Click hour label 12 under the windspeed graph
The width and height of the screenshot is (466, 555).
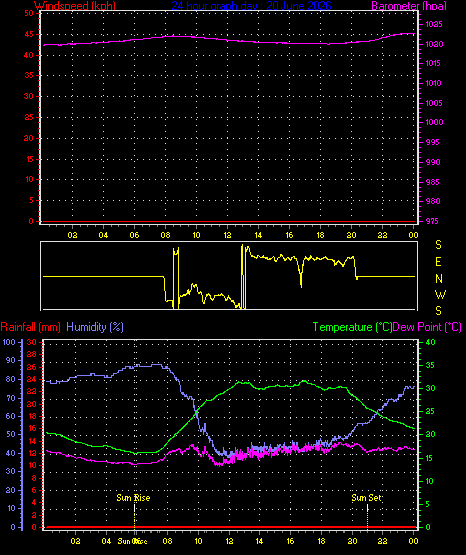[x=227, y=235]
